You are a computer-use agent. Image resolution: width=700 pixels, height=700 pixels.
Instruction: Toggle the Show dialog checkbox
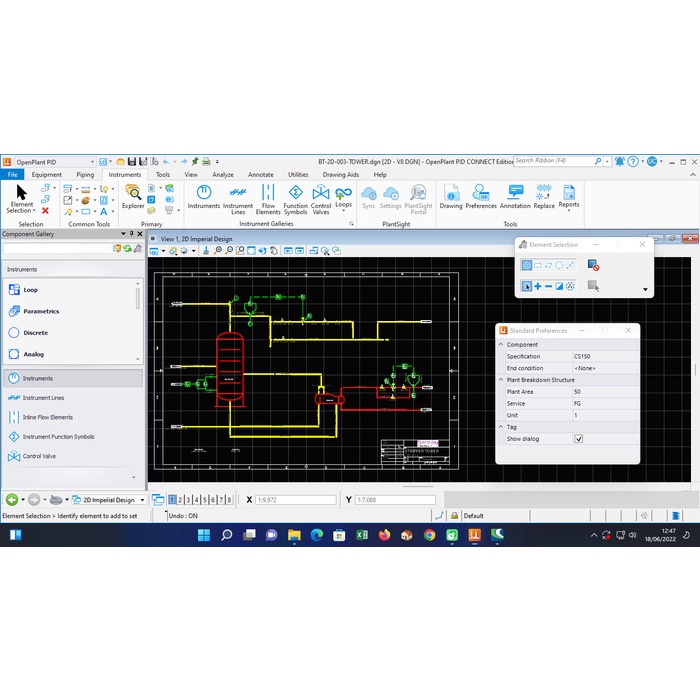[x=579, y=439]
